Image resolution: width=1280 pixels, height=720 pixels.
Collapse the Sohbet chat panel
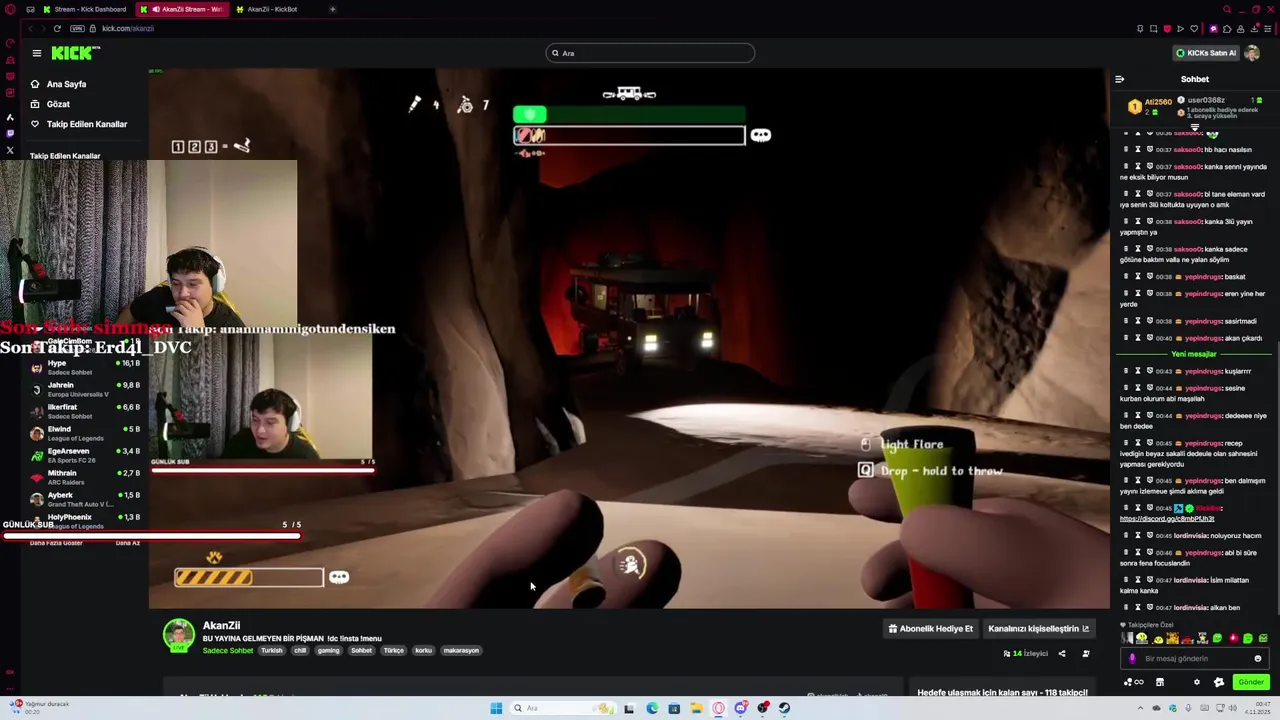pyautogui.click(x=1119, y=79)
